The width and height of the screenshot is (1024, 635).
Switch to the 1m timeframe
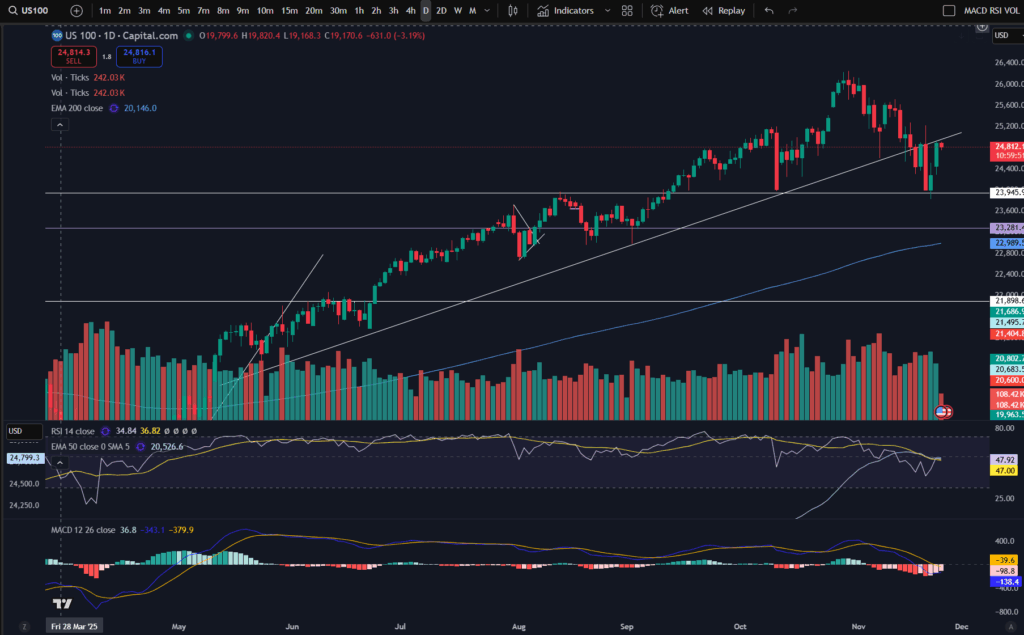point(104,10)
